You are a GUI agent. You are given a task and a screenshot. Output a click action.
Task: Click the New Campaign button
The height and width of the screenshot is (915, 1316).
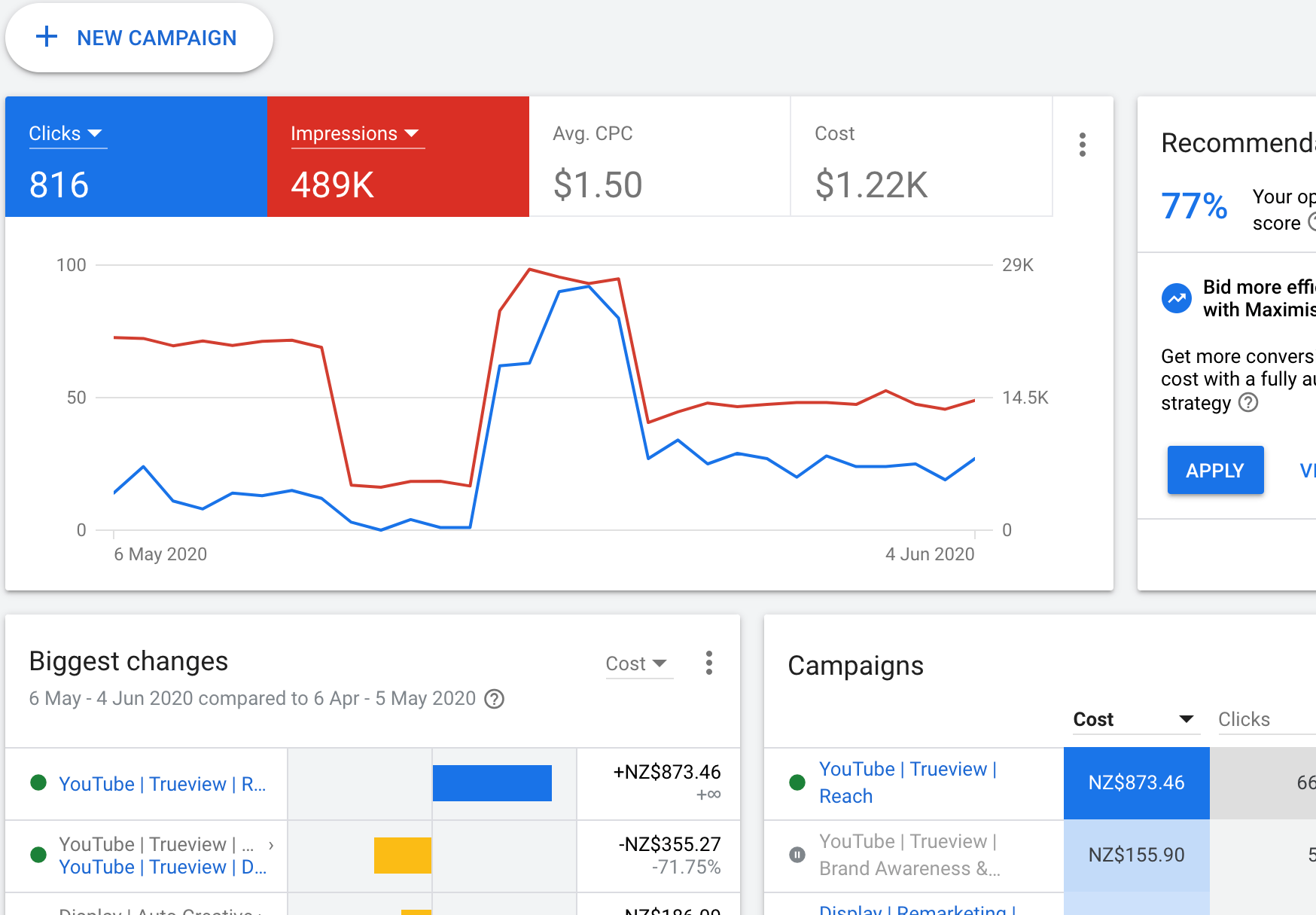click(139, 38)
